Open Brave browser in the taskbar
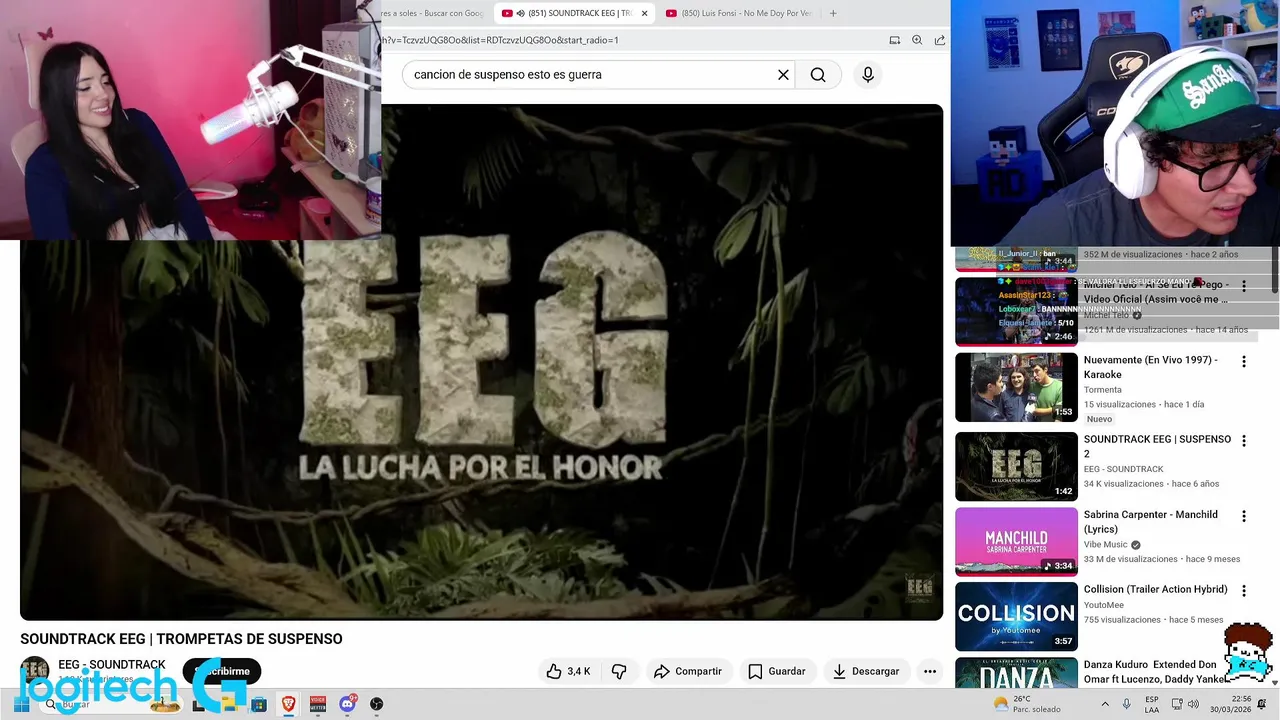This screenshot has height=720, width=1280. tap(288, 704)
